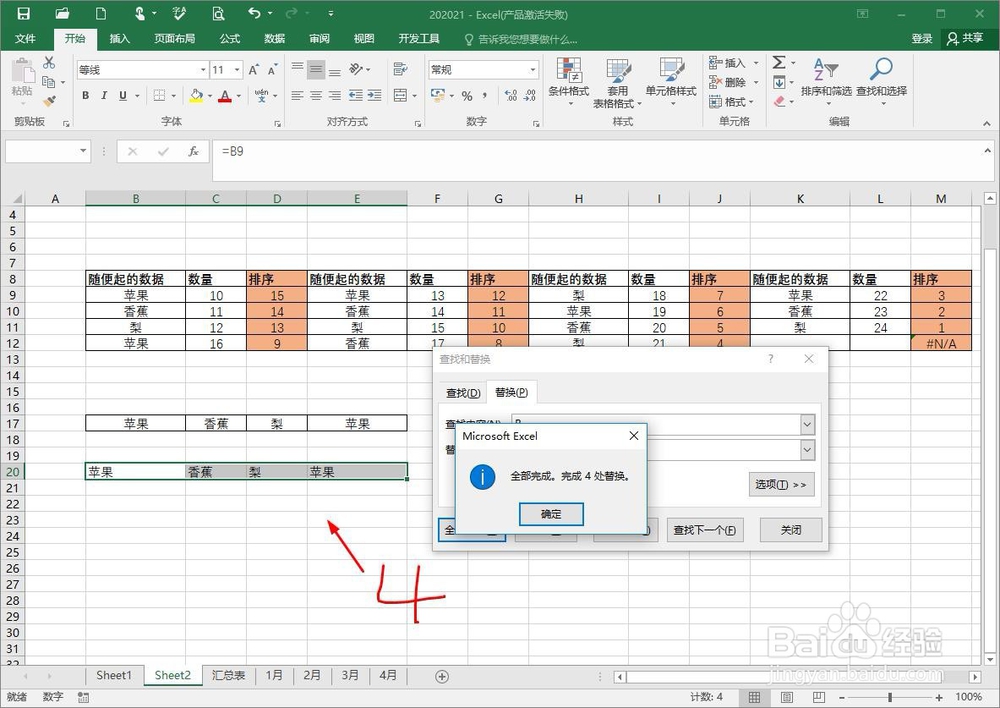Click the orientation (angled text) icon
1000x708 pixels.
pyautogui.click(x=356, y=69)
